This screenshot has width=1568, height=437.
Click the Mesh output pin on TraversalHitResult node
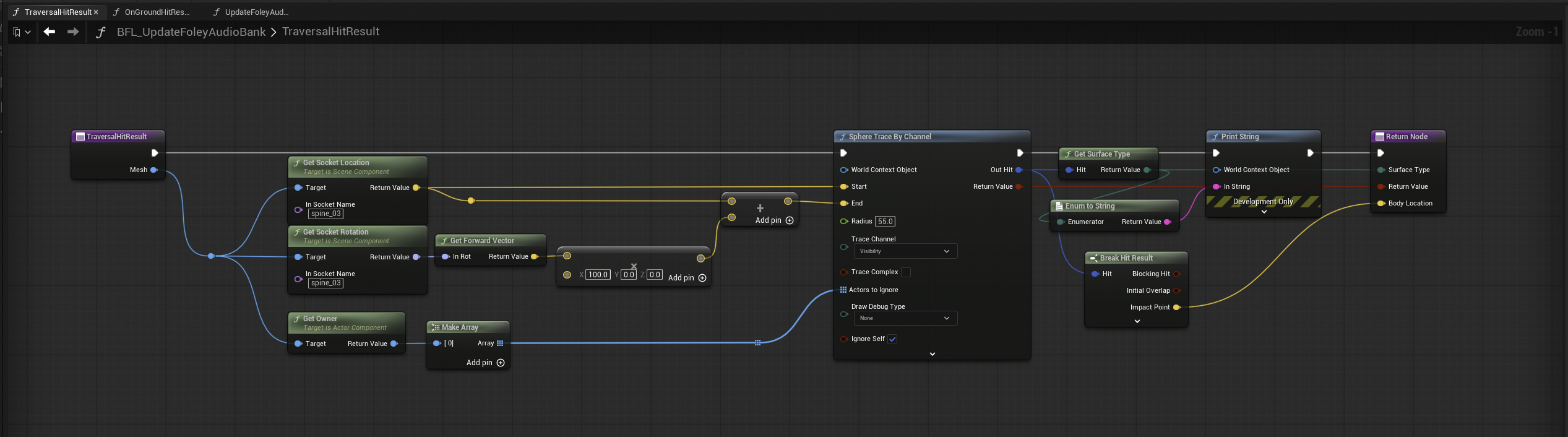(154, 170)
